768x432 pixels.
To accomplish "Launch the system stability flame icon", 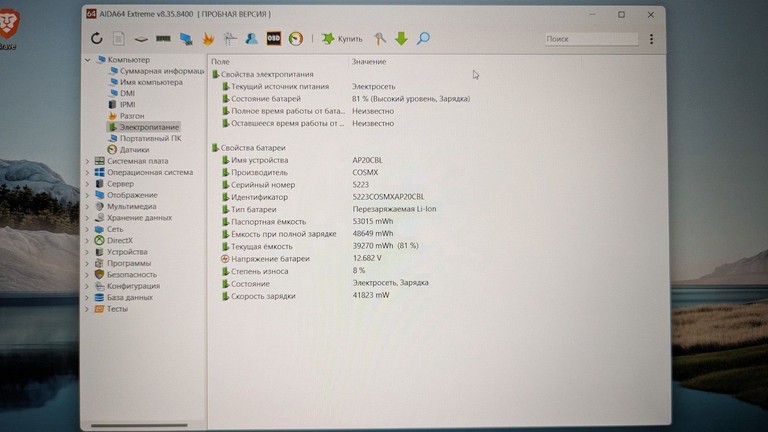I will 208,39.
